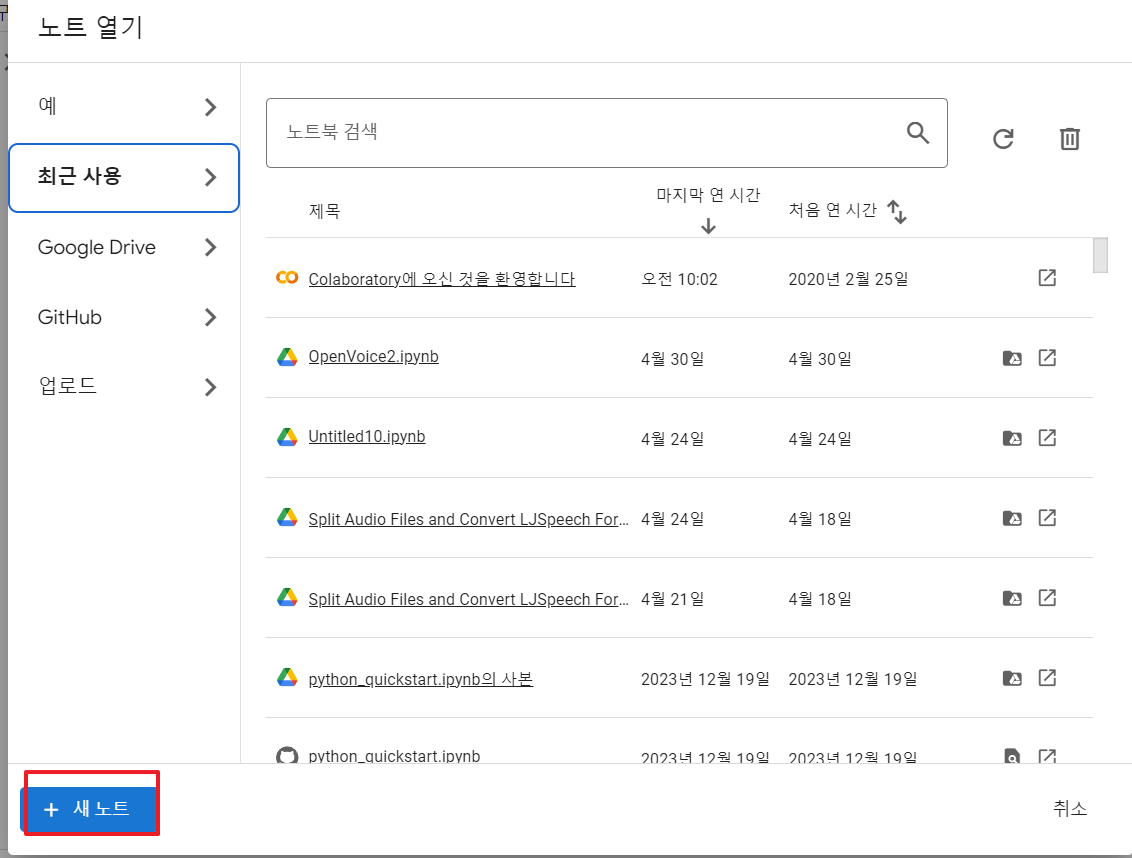1132x858 pixels.
Task: Toggle sort on 처음 연 시간 arrows
Action: pos(897,212)
